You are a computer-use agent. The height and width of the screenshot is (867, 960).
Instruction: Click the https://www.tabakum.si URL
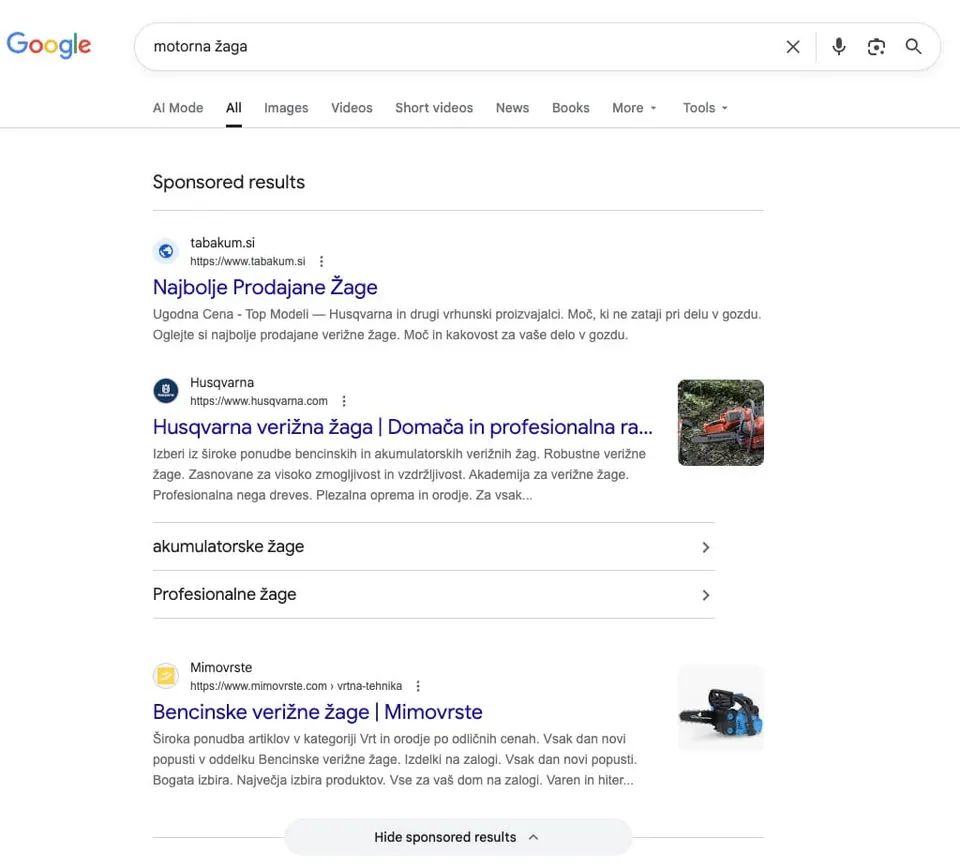[x=248, y=261]
